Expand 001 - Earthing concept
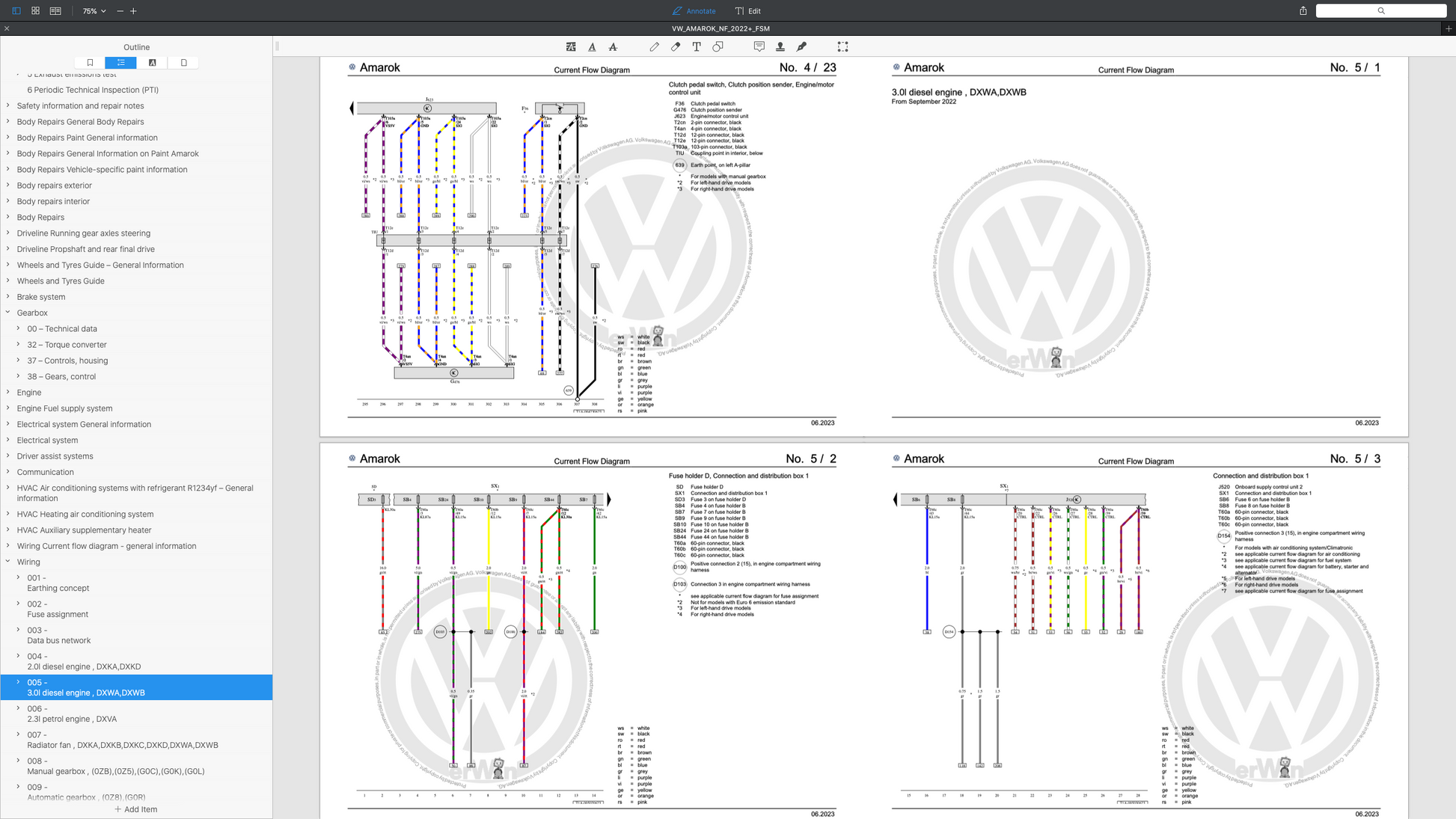 click(x=19, y=577)
